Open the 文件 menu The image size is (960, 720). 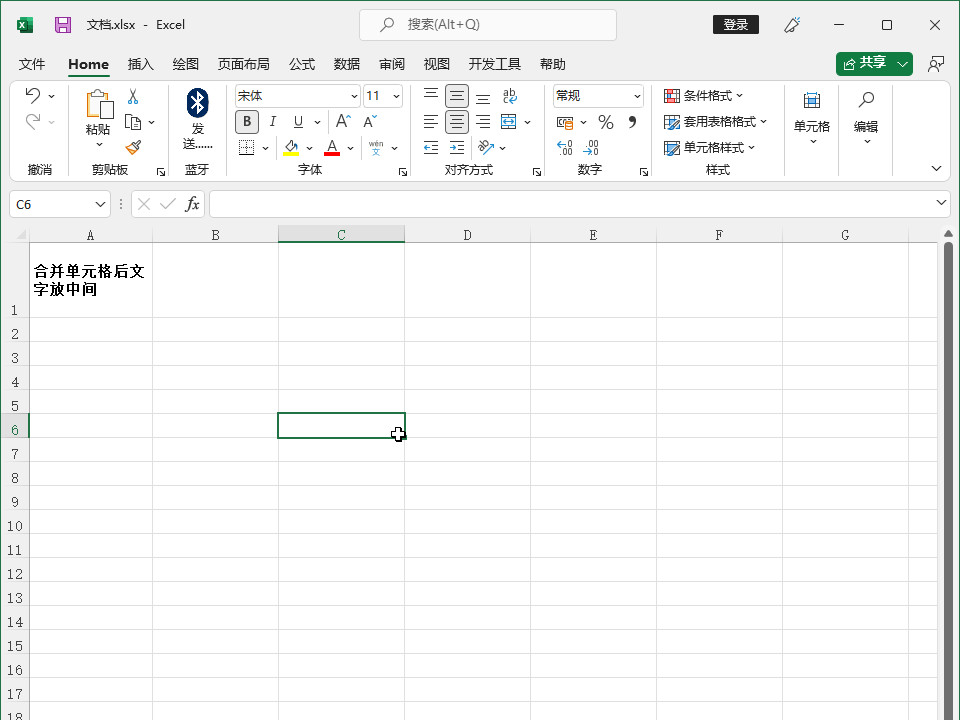(32, 64)
